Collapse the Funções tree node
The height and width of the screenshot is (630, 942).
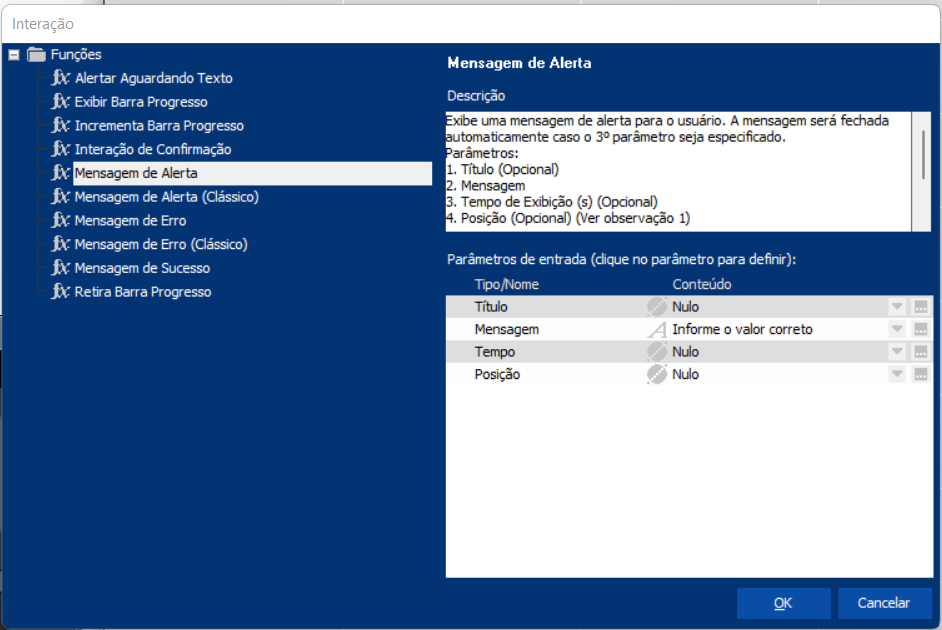tap(14, 55)
